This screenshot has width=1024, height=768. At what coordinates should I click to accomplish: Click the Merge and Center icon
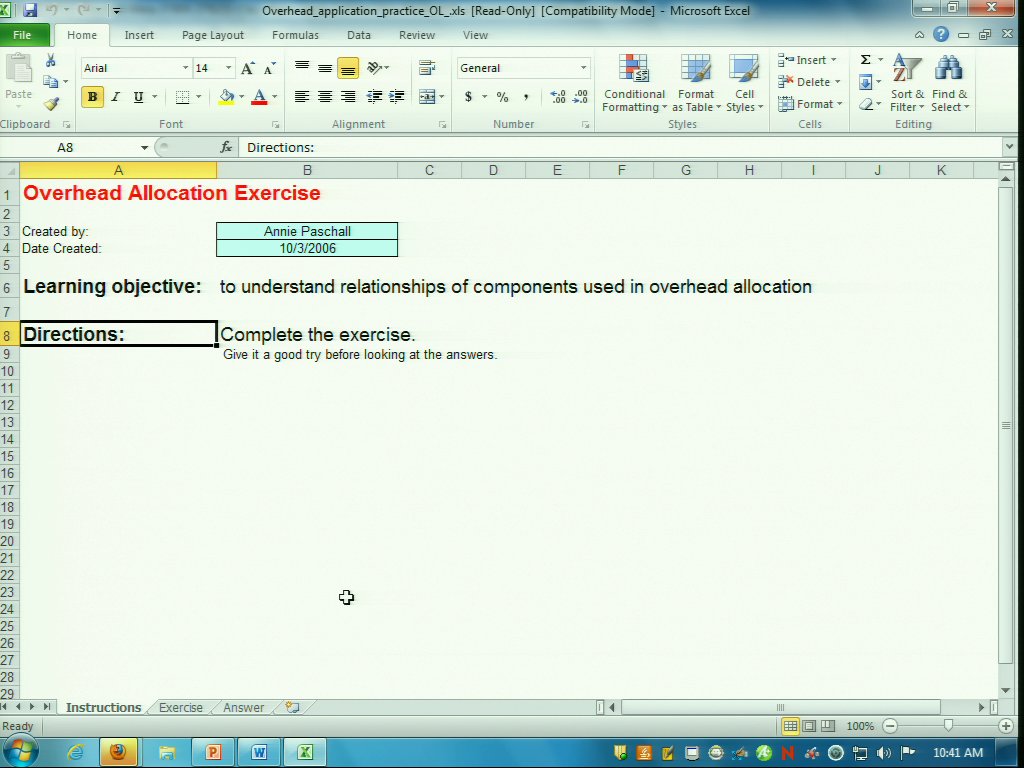tap(428, 97)
